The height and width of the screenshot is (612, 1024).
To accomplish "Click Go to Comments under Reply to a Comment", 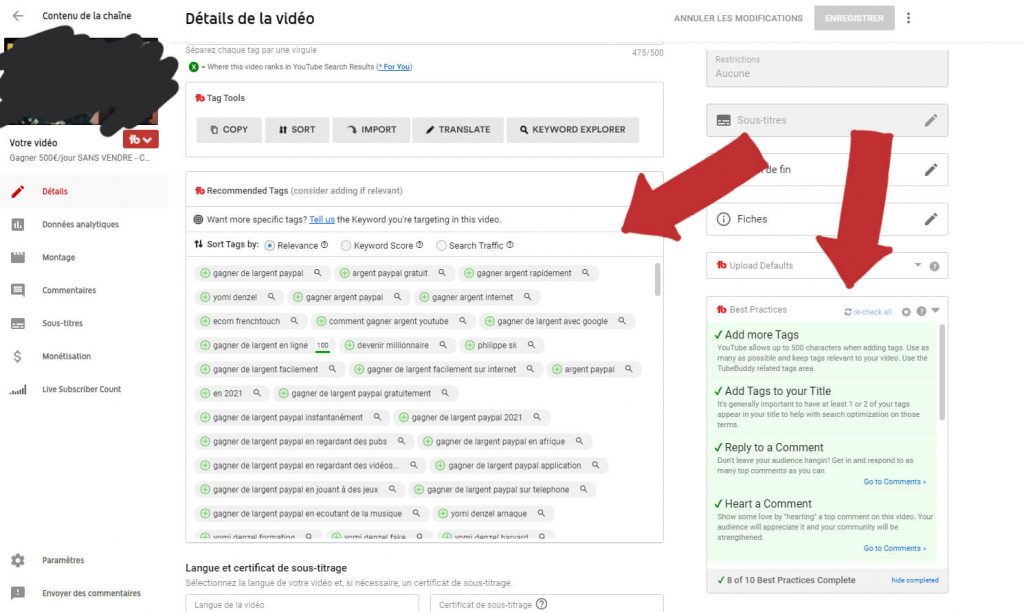I will [895, 481].
